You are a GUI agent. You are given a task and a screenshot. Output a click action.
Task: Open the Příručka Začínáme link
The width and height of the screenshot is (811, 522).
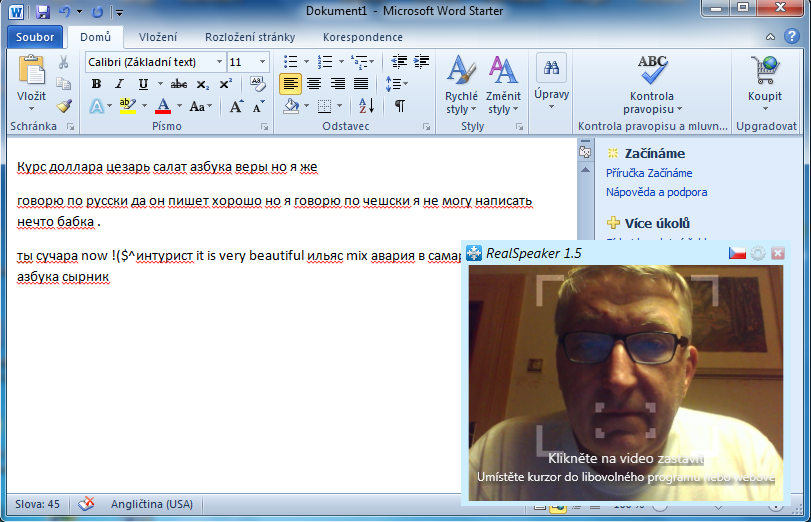tap(649, 173)
